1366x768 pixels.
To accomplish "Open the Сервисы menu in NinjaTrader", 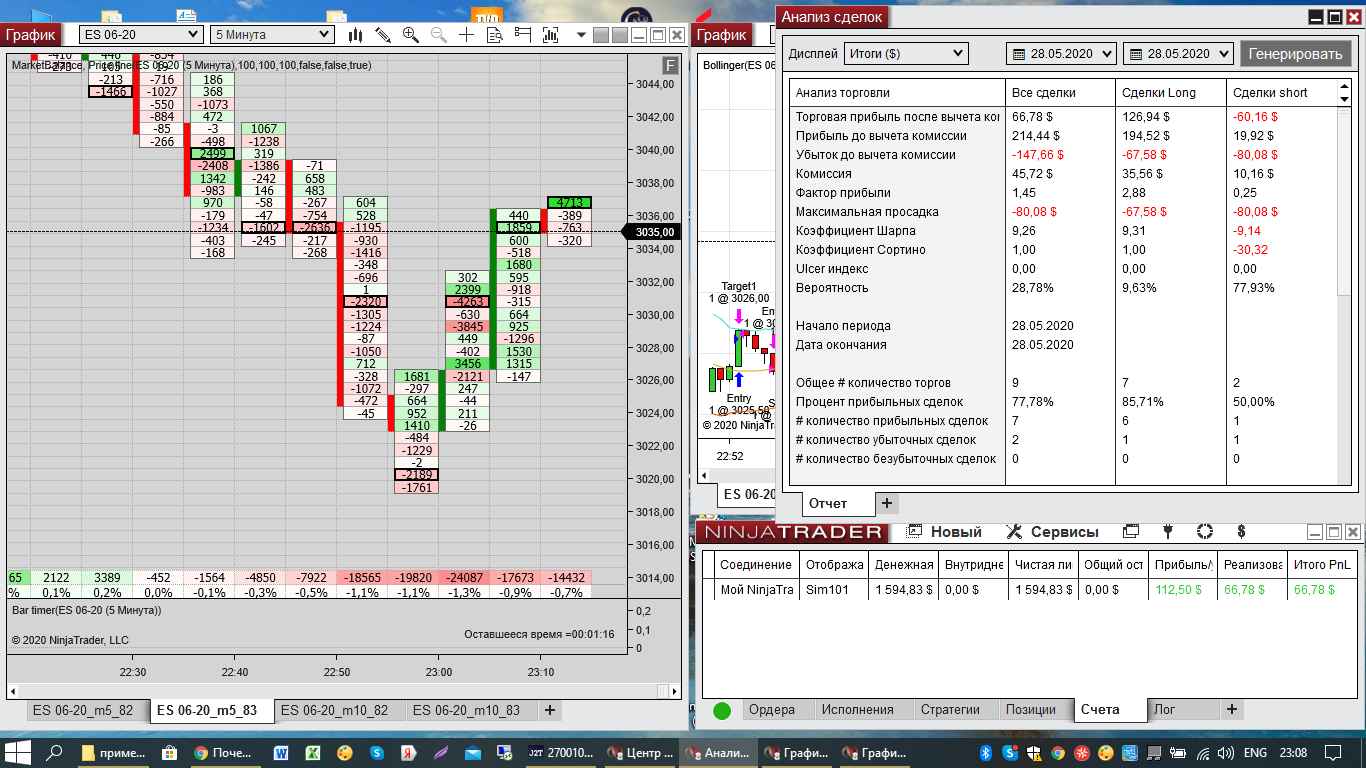I will click(x=1052, y=532).
